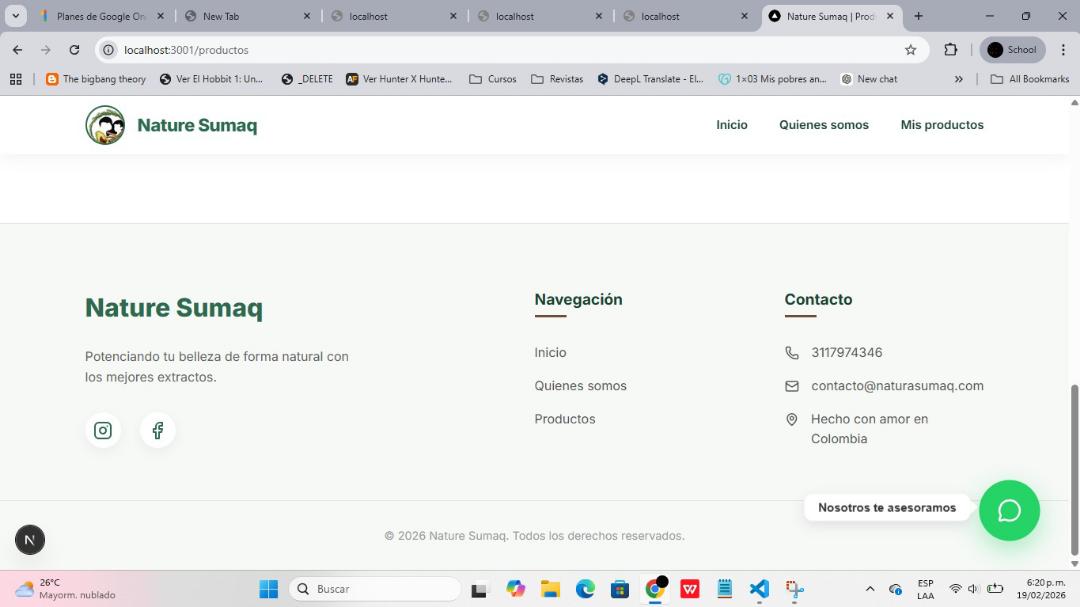This screenshot has height=607, width=1080.
Task: Open the Instagram social icon in footer
Action: point(103,430)
